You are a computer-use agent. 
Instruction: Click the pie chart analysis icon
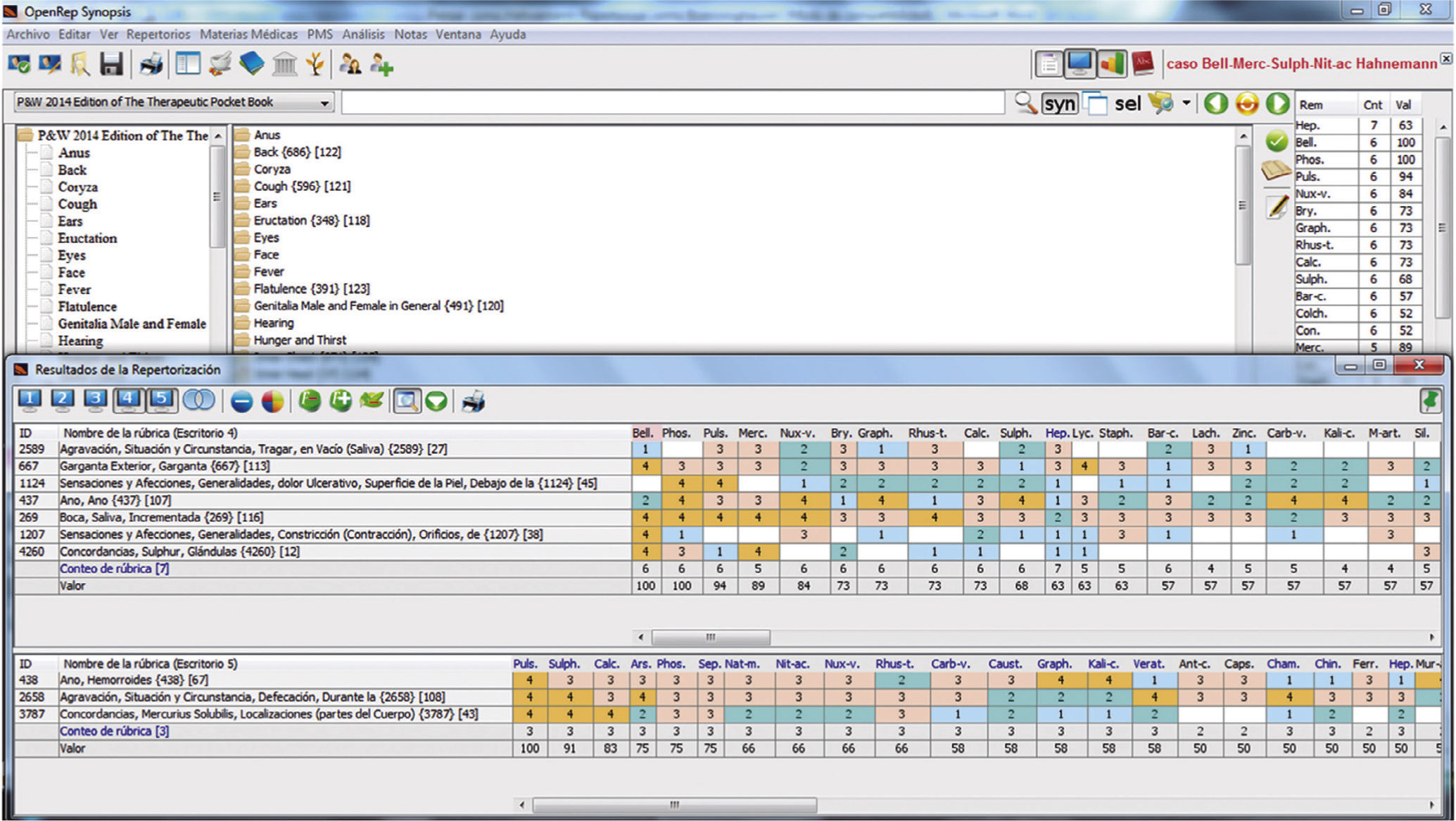coord(272,402)
